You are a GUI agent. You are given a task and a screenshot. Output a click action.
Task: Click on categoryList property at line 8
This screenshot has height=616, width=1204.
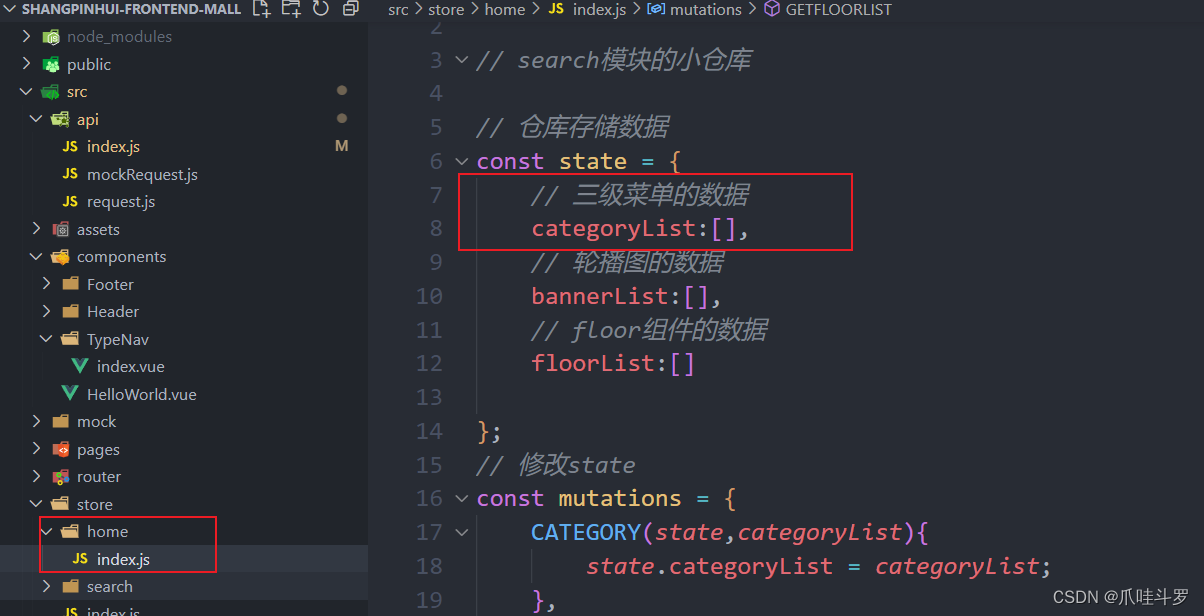click(x=613, y=229)
